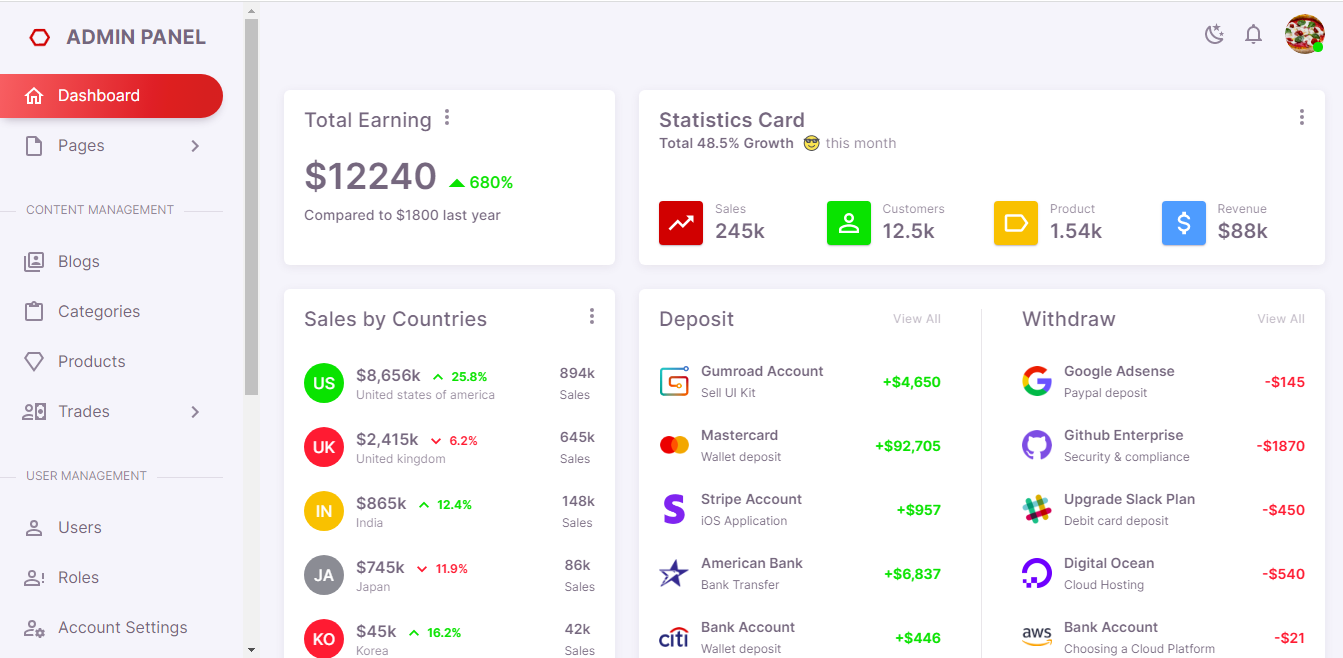
Task: Expand the Trades submenu chevron
Action: [x=195, y=412]
